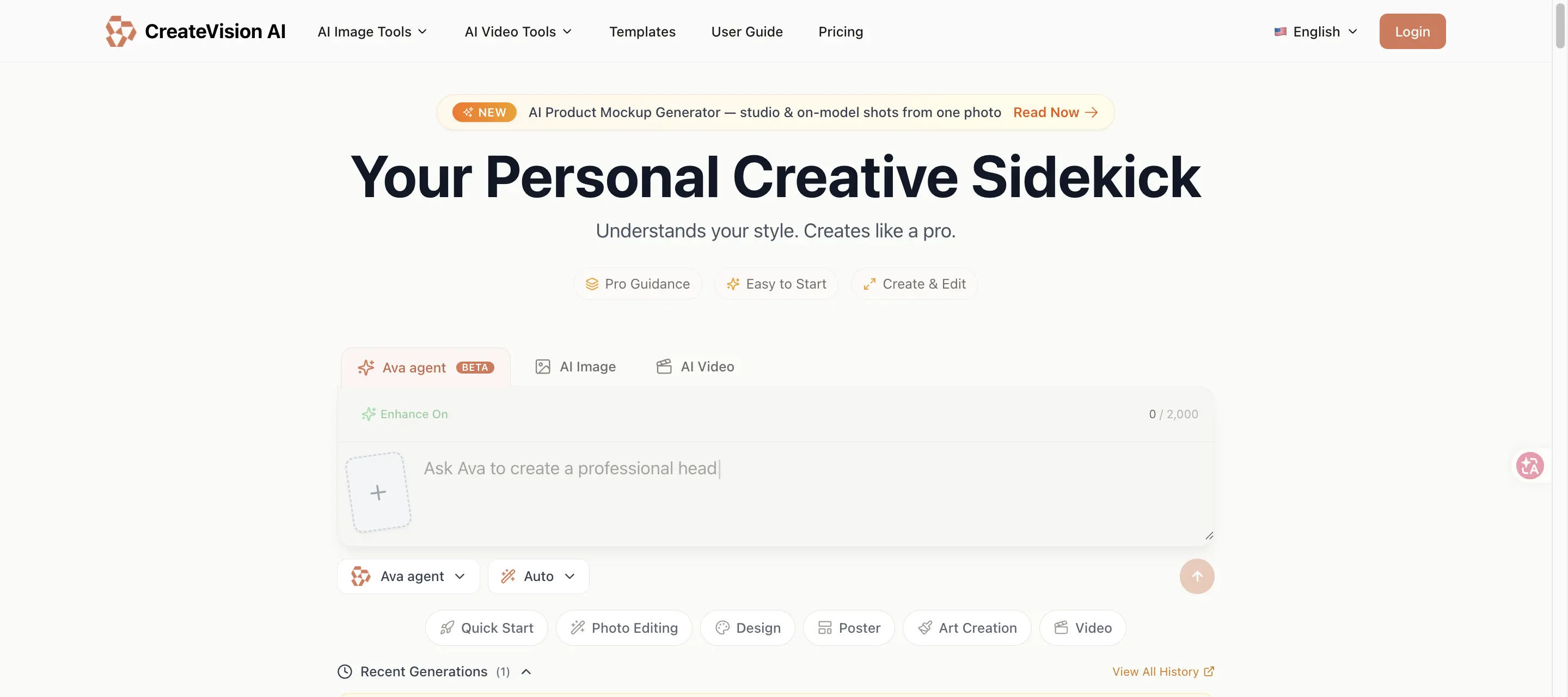Click the Login button
1568x697 pixels.
coord(1412,31)
